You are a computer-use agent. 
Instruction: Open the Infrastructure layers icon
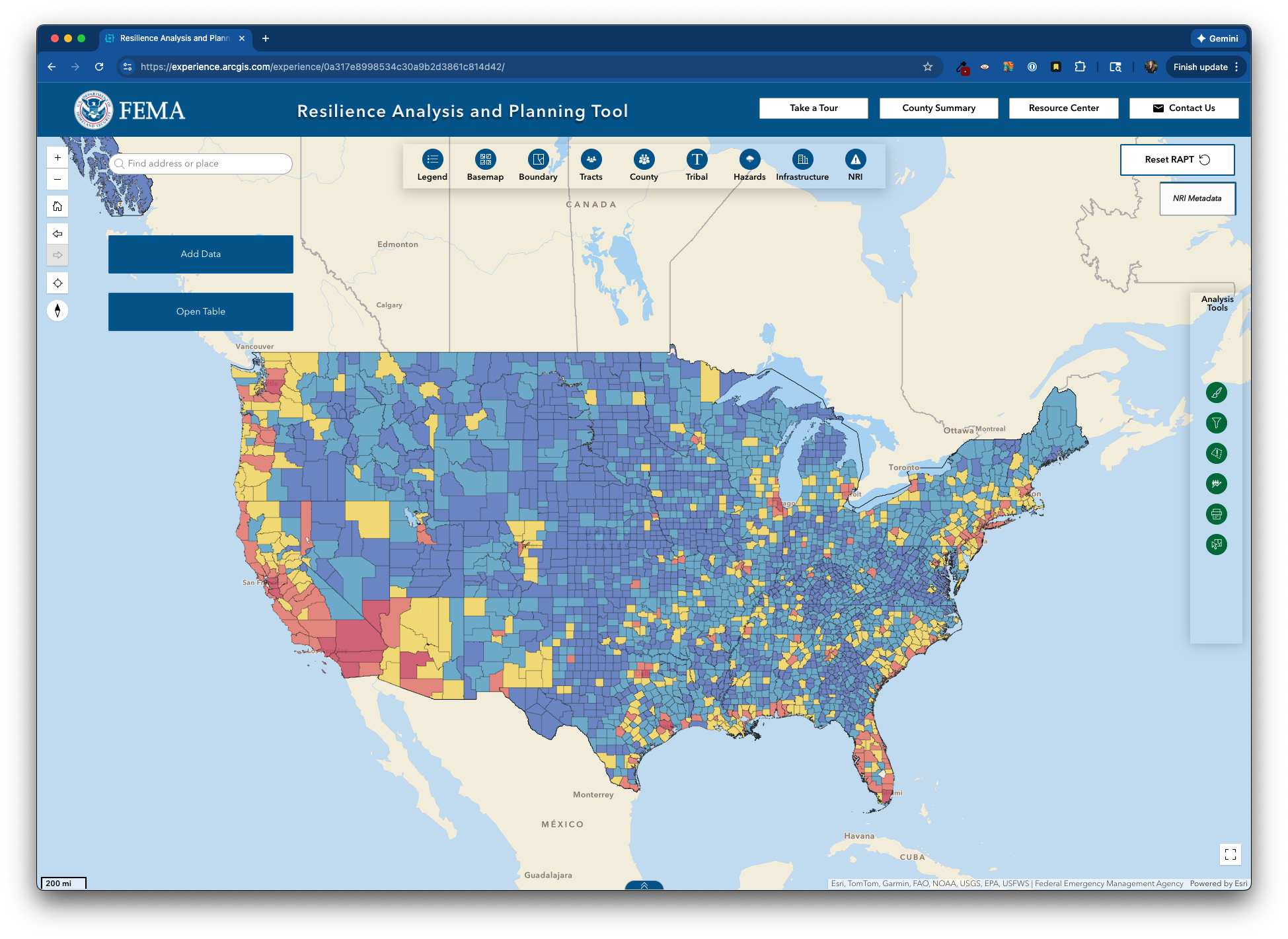tap(802, 159)
